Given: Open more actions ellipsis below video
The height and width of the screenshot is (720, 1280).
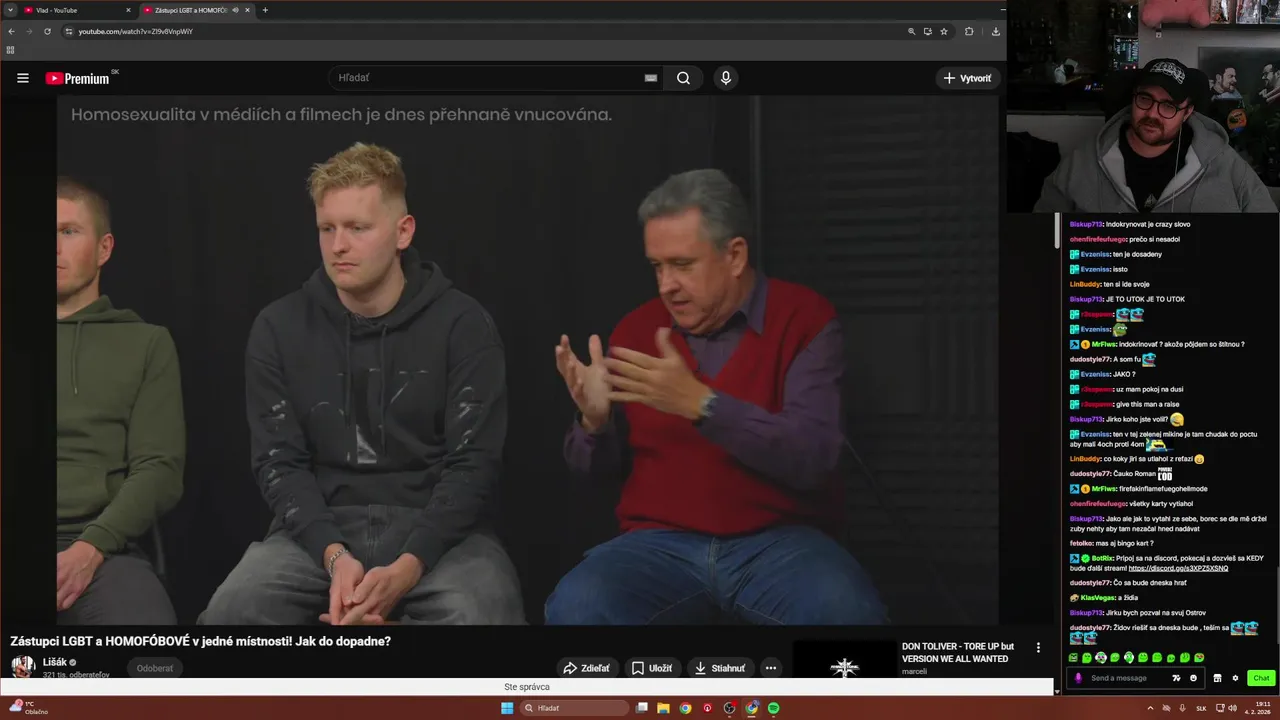Looking at the screenshot, I should point(770,668).
